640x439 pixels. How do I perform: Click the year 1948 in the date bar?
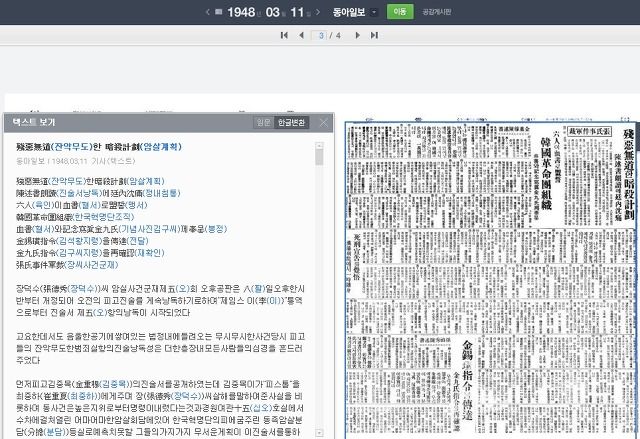(x=241, y=12)
